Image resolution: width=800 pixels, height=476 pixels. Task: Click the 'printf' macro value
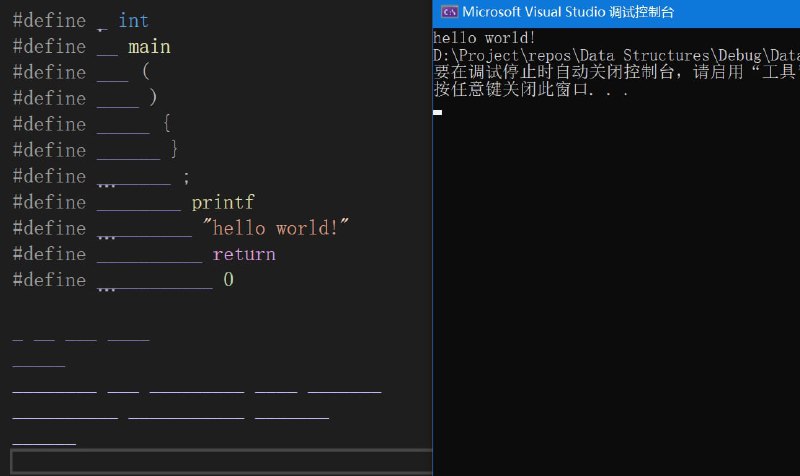click(x=223, y=203)
